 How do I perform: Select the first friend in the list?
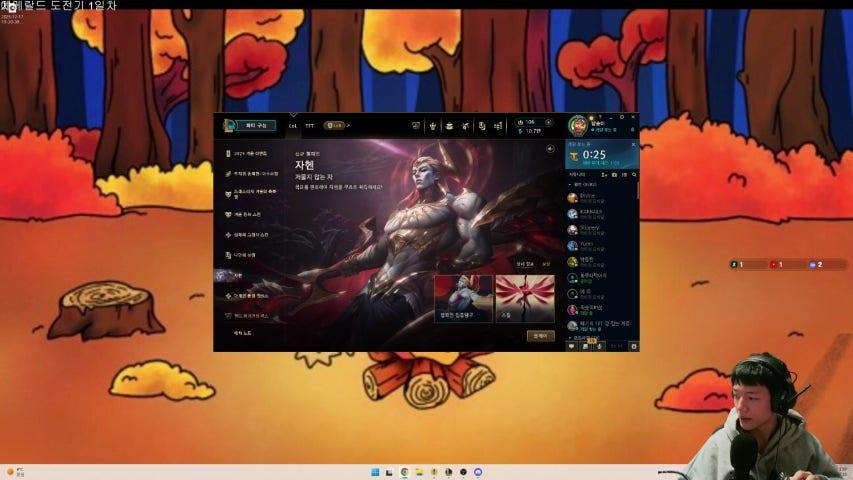pyautogui.click(x=601, y=198)
